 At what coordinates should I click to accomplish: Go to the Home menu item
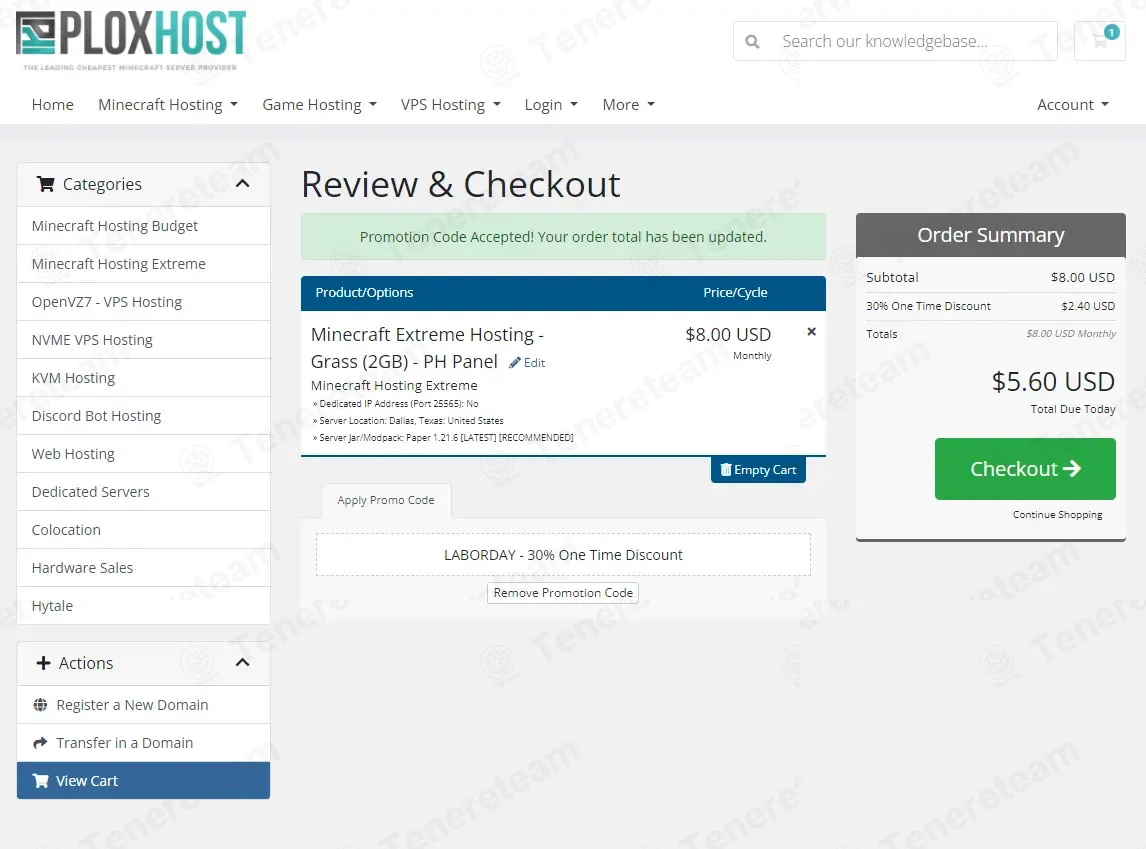pyautogui.click(x=53, y=105)
